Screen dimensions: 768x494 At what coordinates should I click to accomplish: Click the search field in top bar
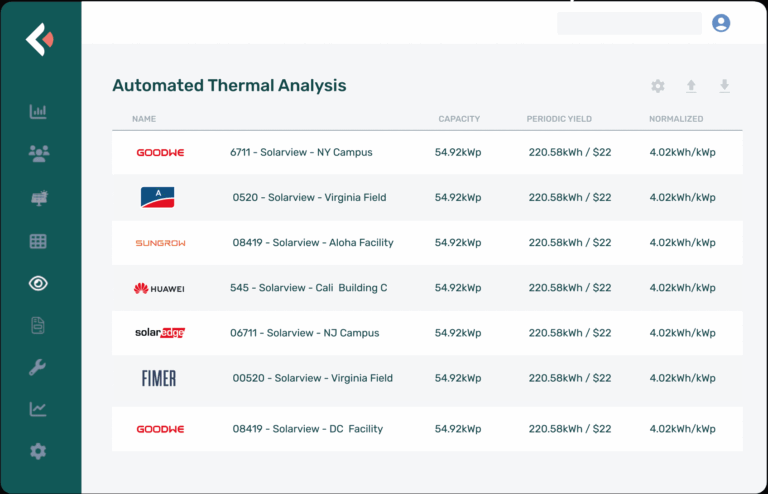(x=629, y=23)
